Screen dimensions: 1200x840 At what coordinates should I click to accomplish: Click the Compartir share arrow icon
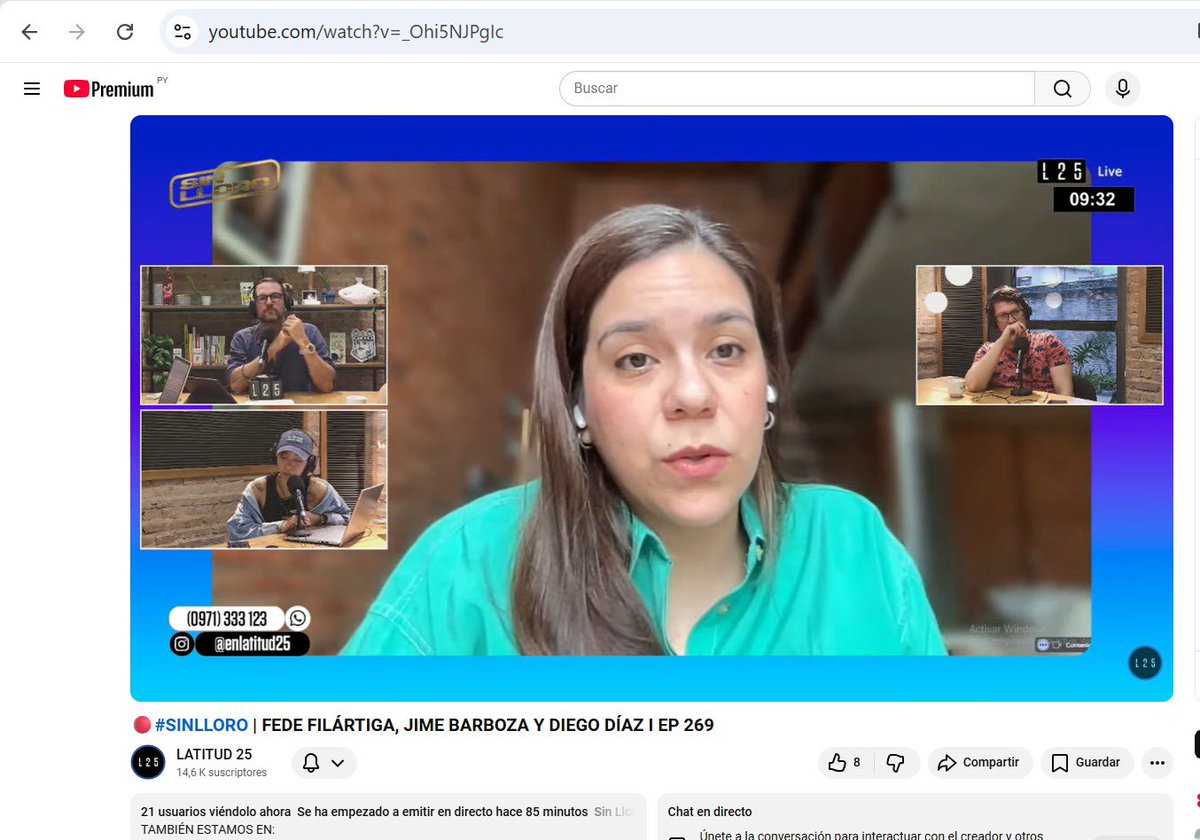click(946, 762)
